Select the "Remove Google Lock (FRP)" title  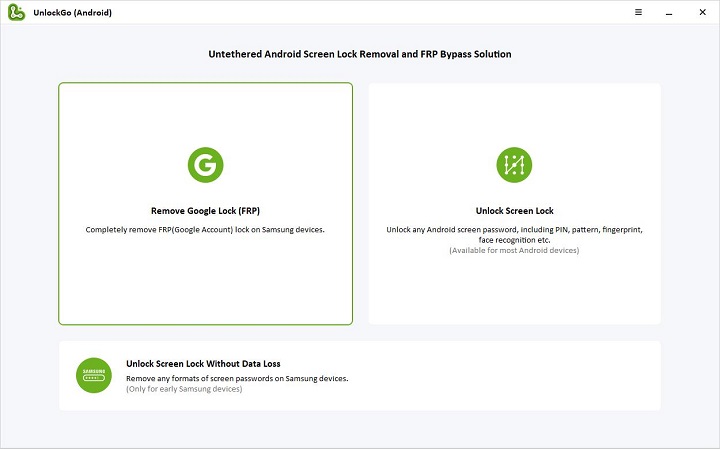tap(205, 211)
